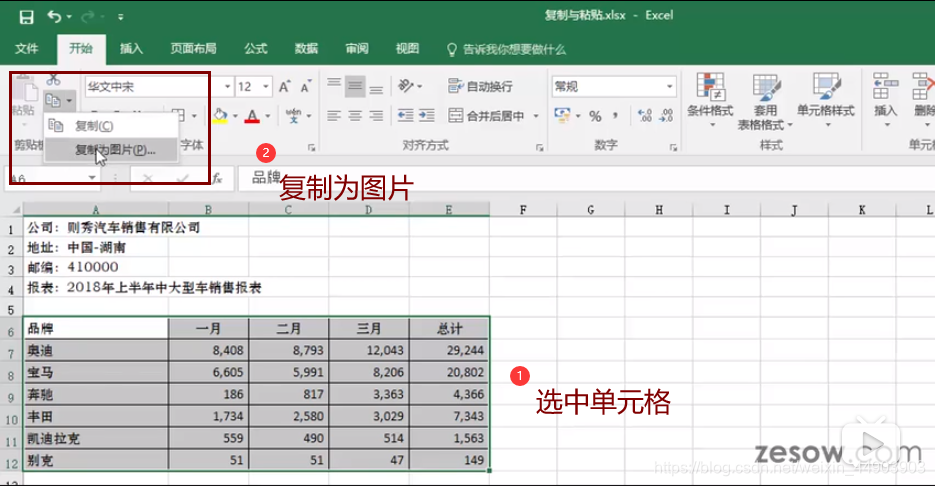Screen dimensions: 935x486
Task: Click the decrease indent icon
Action: click(x=405, y=116)
